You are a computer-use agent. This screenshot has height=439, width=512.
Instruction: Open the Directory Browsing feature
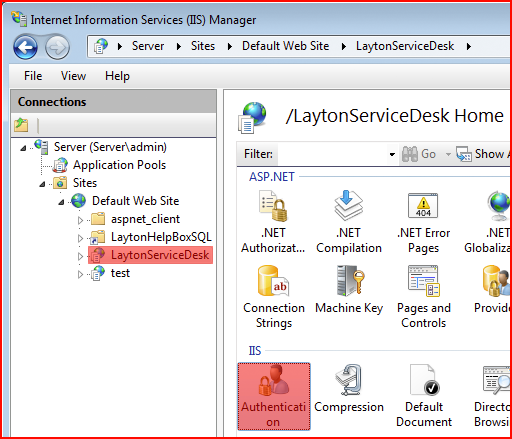(493, 396)
